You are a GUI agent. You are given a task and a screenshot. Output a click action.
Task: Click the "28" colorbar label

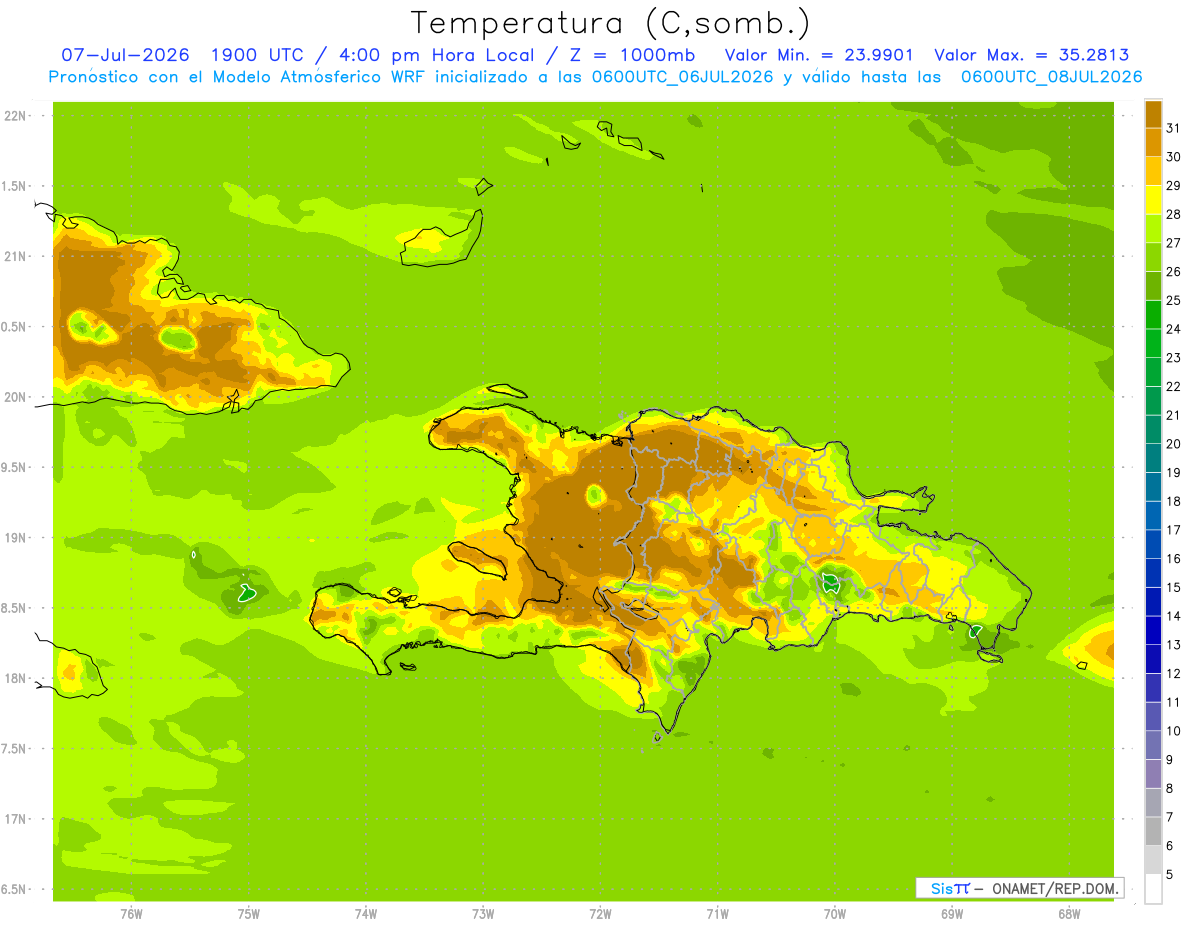click(1174, 214)
